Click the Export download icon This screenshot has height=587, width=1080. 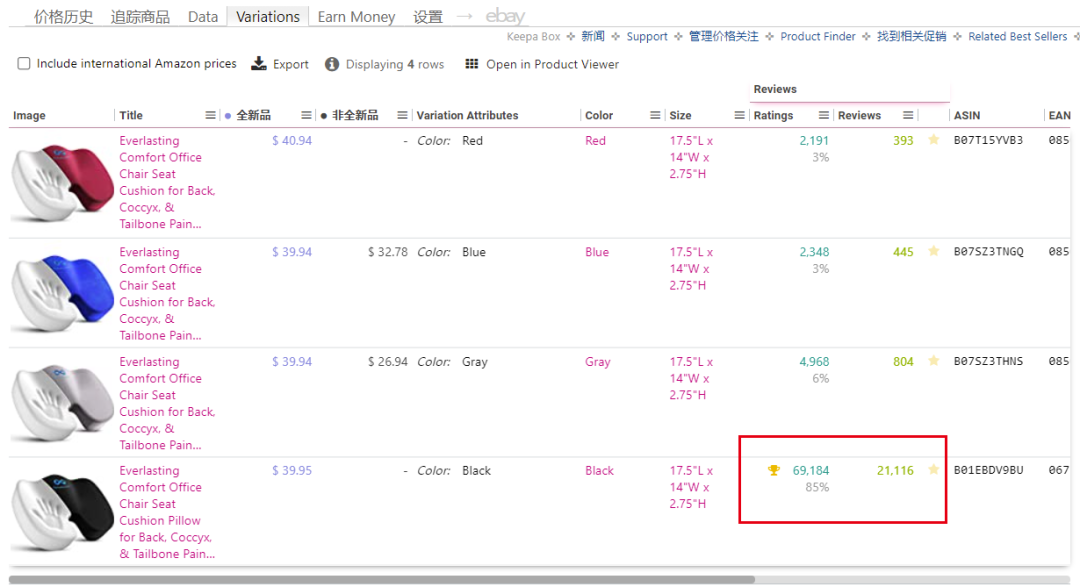click(258, 63)
